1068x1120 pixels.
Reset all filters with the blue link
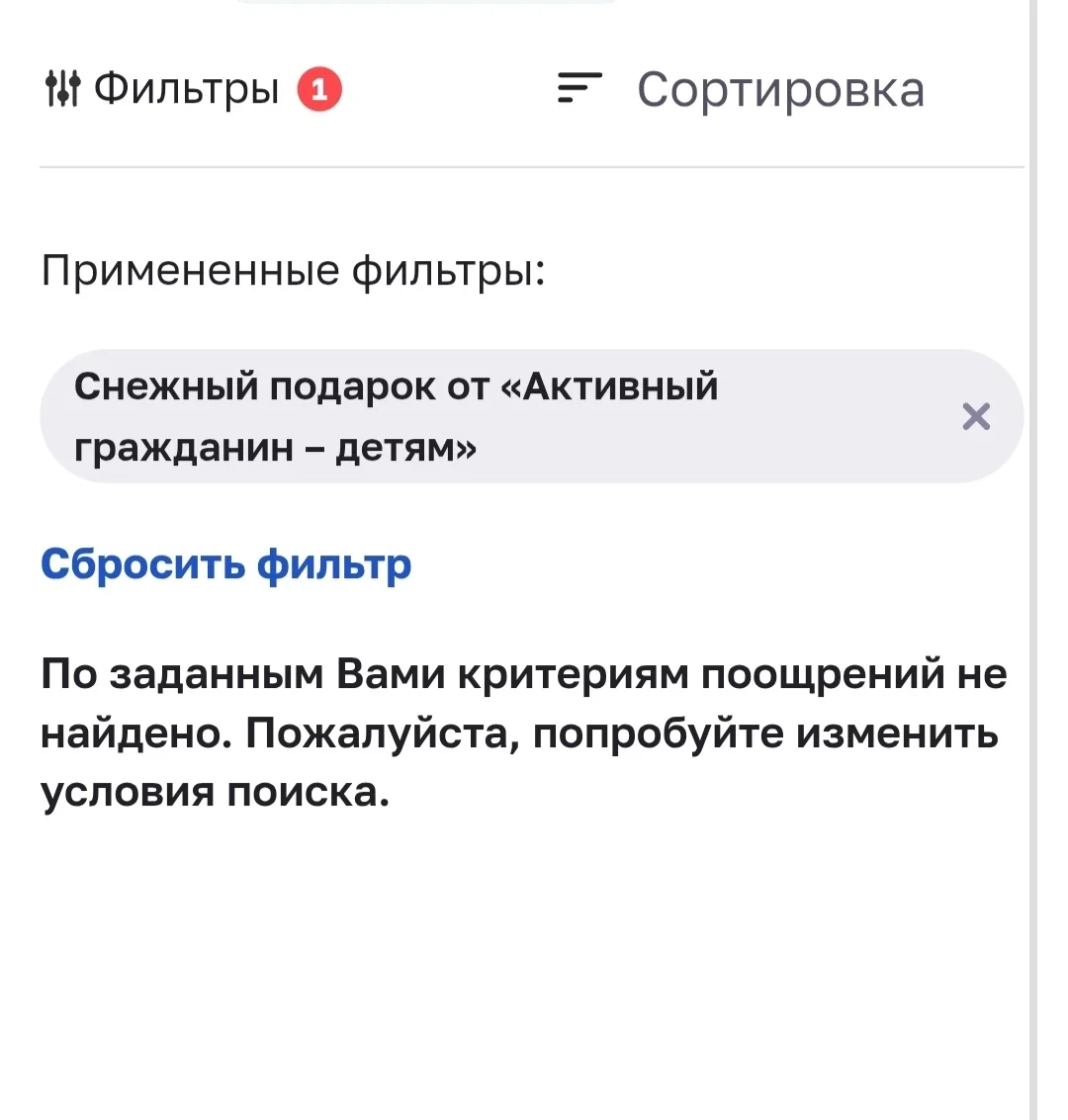225,564
